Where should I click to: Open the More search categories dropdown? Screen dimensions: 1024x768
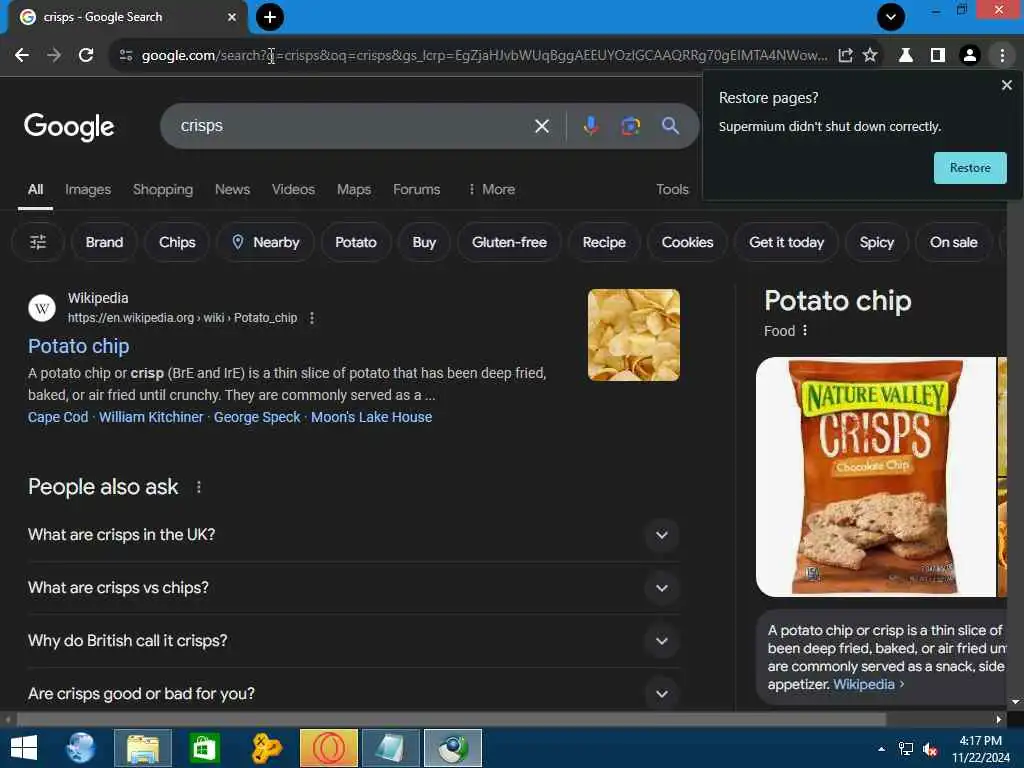click(492, 189)
